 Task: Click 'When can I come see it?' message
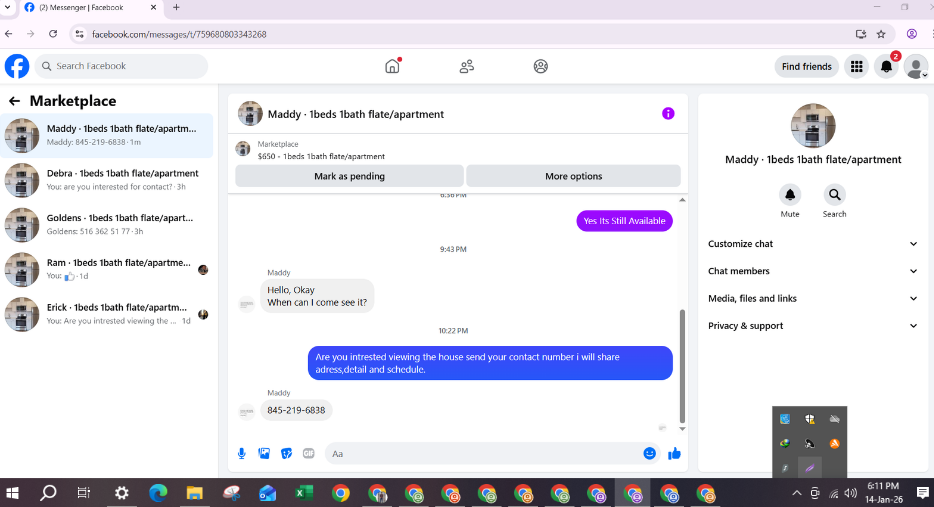click(317, 303)
